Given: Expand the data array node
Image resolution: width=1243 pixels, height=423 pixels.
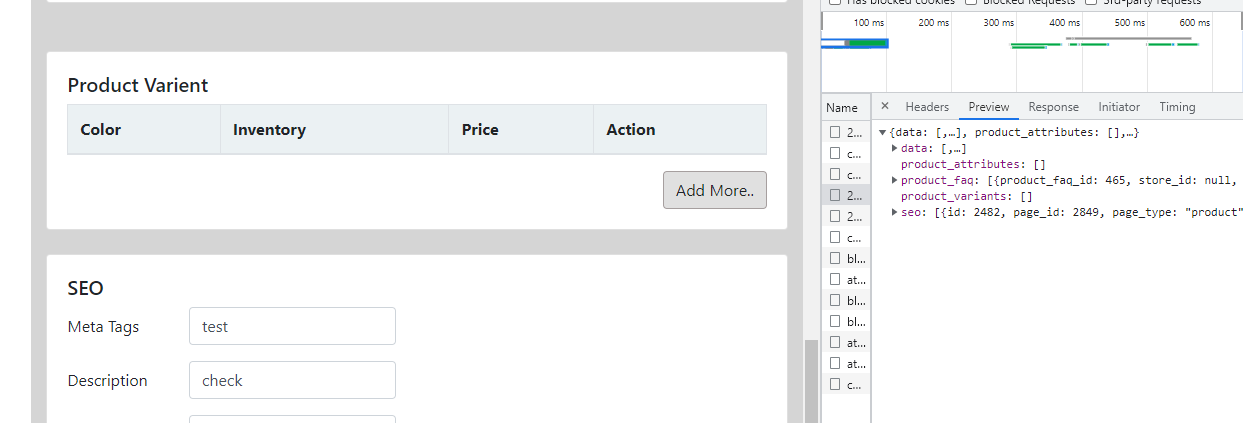Looking at the screenshot, I should [895, 148].
